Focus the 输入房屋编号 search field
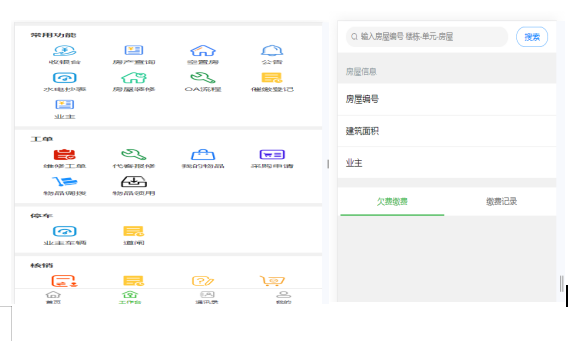 [x=427, y=37]
